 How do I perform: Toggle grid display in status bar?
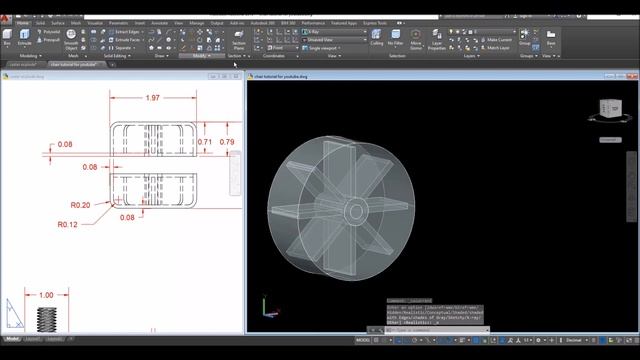(376, 340)
